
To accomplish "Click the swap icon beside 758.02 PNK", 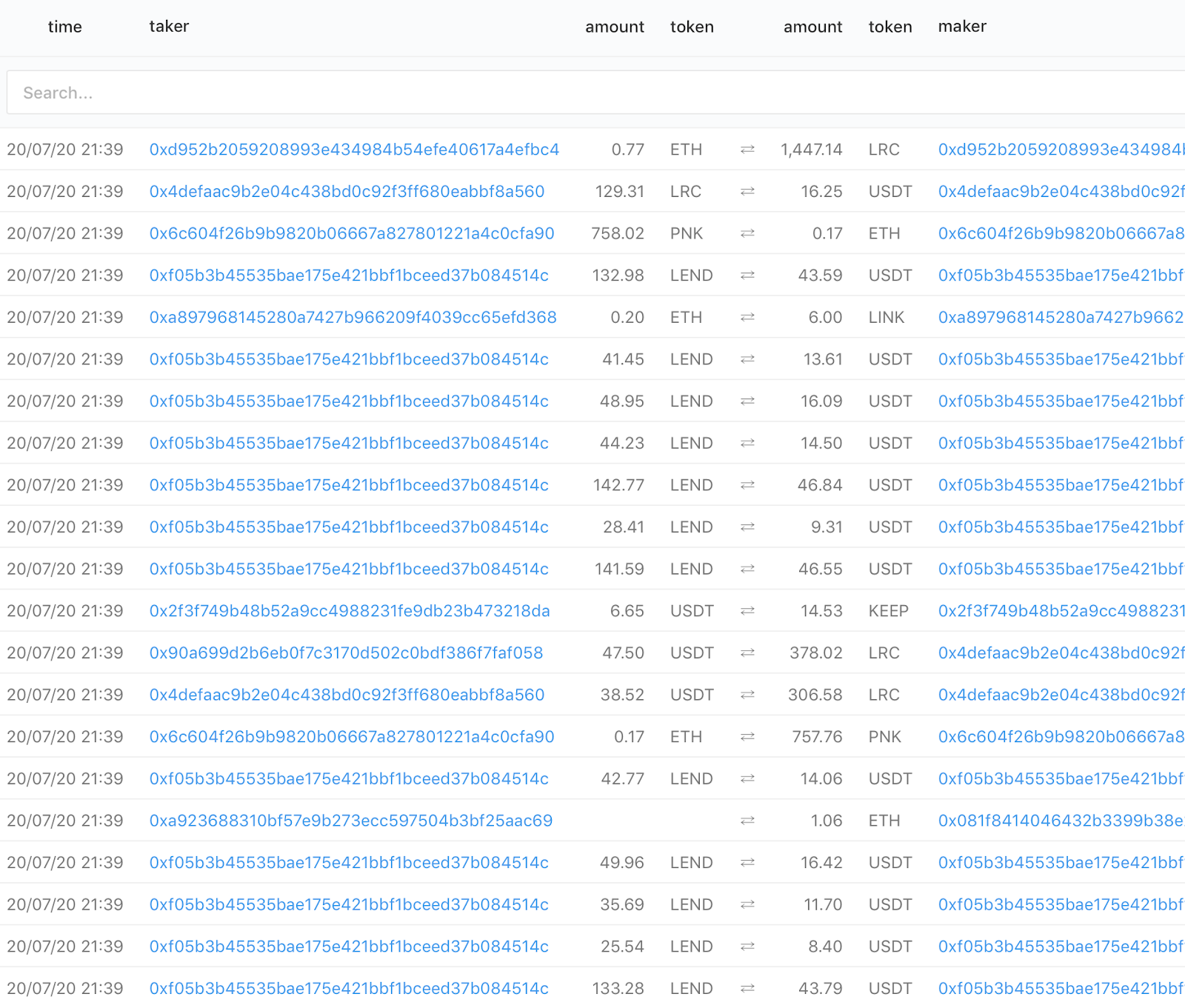I will [x=747, y=233].
